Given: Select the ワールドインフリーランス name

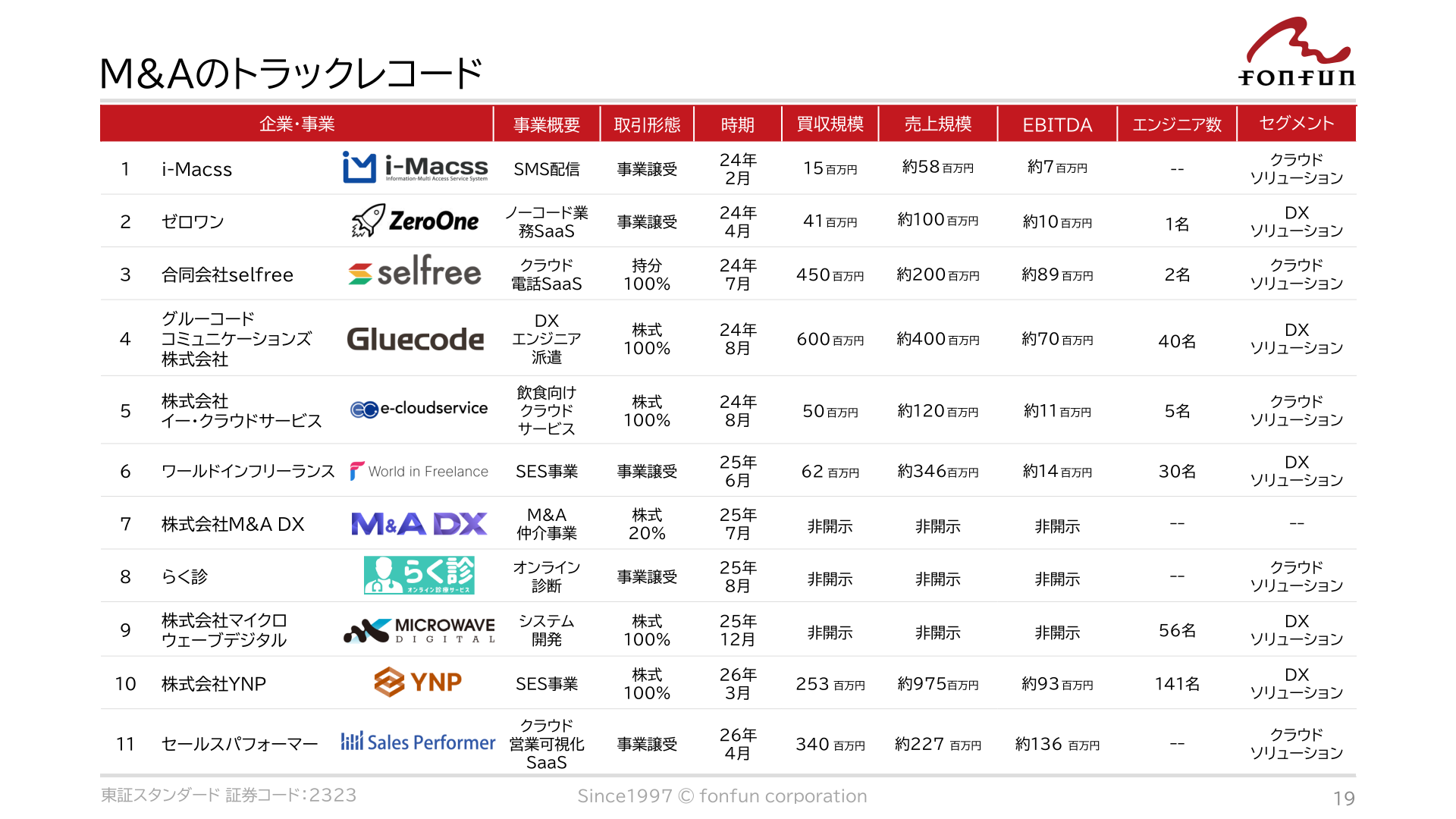Looking at the screenshot, I should 248,471.
